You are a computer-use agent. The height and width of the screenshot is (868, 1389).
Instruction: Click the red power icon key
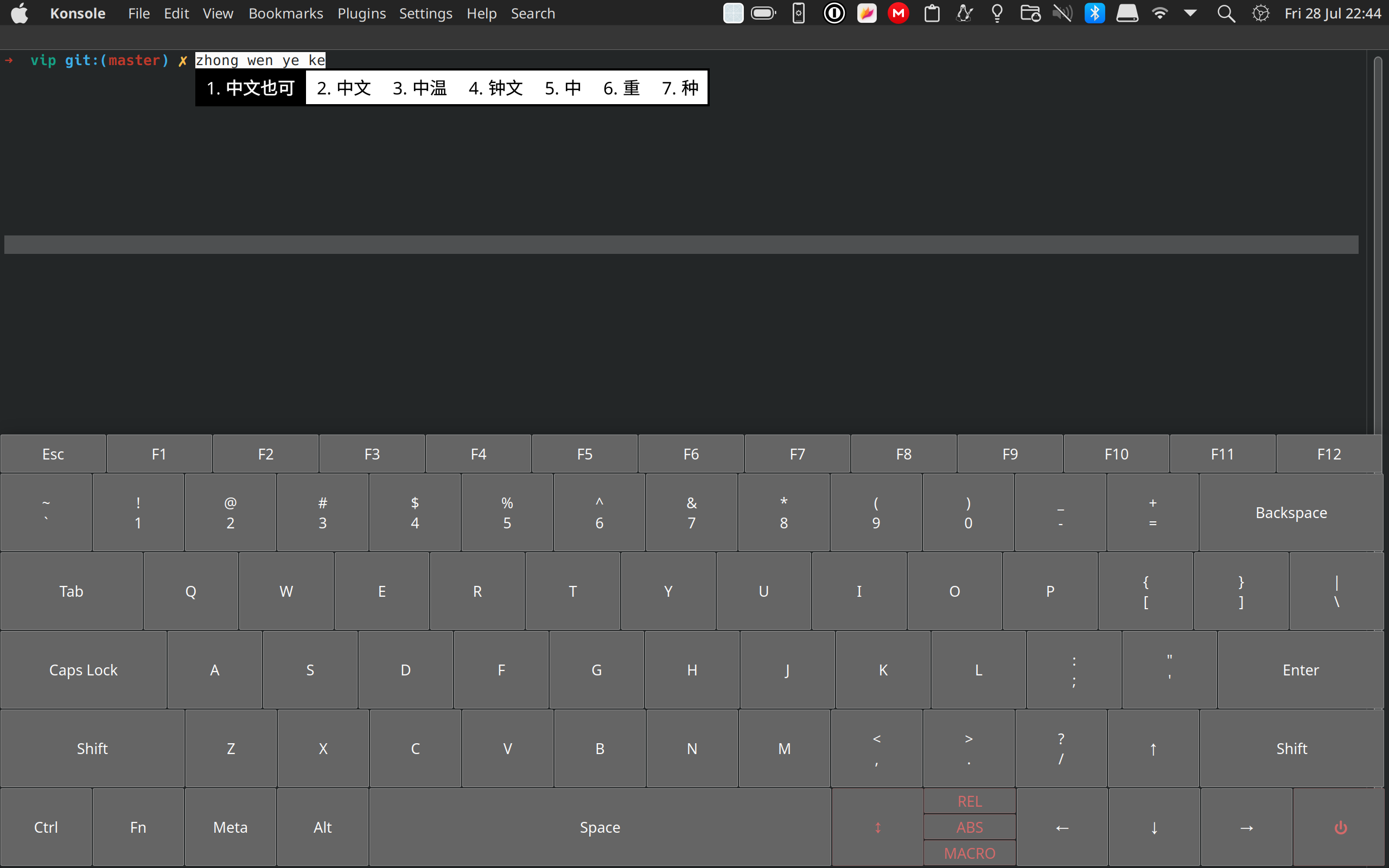[x=1340, y=827]
